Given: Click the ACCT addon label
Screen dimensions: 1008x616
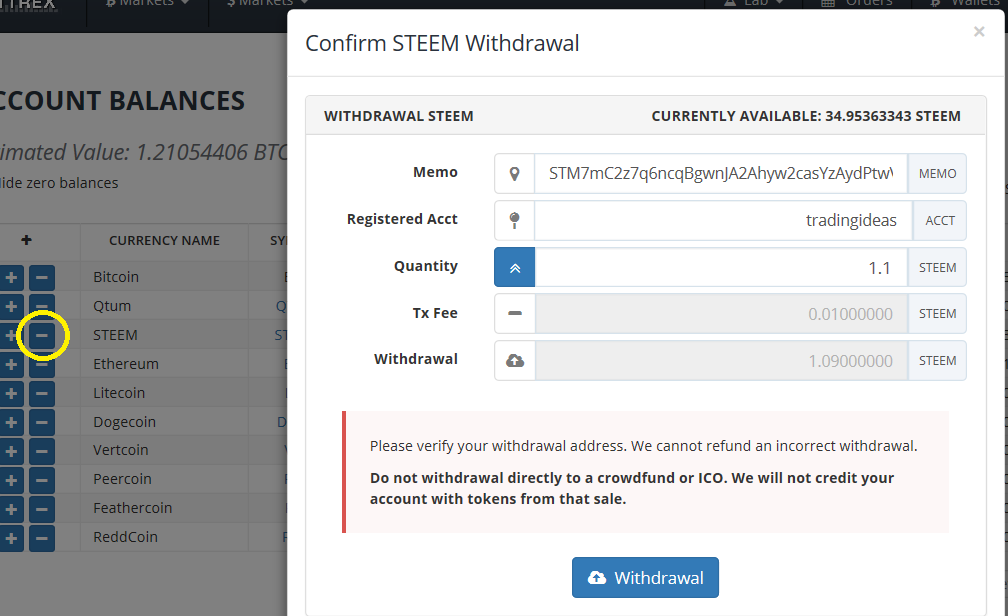Looking at the screenshot, I should (x=940, y=221).
